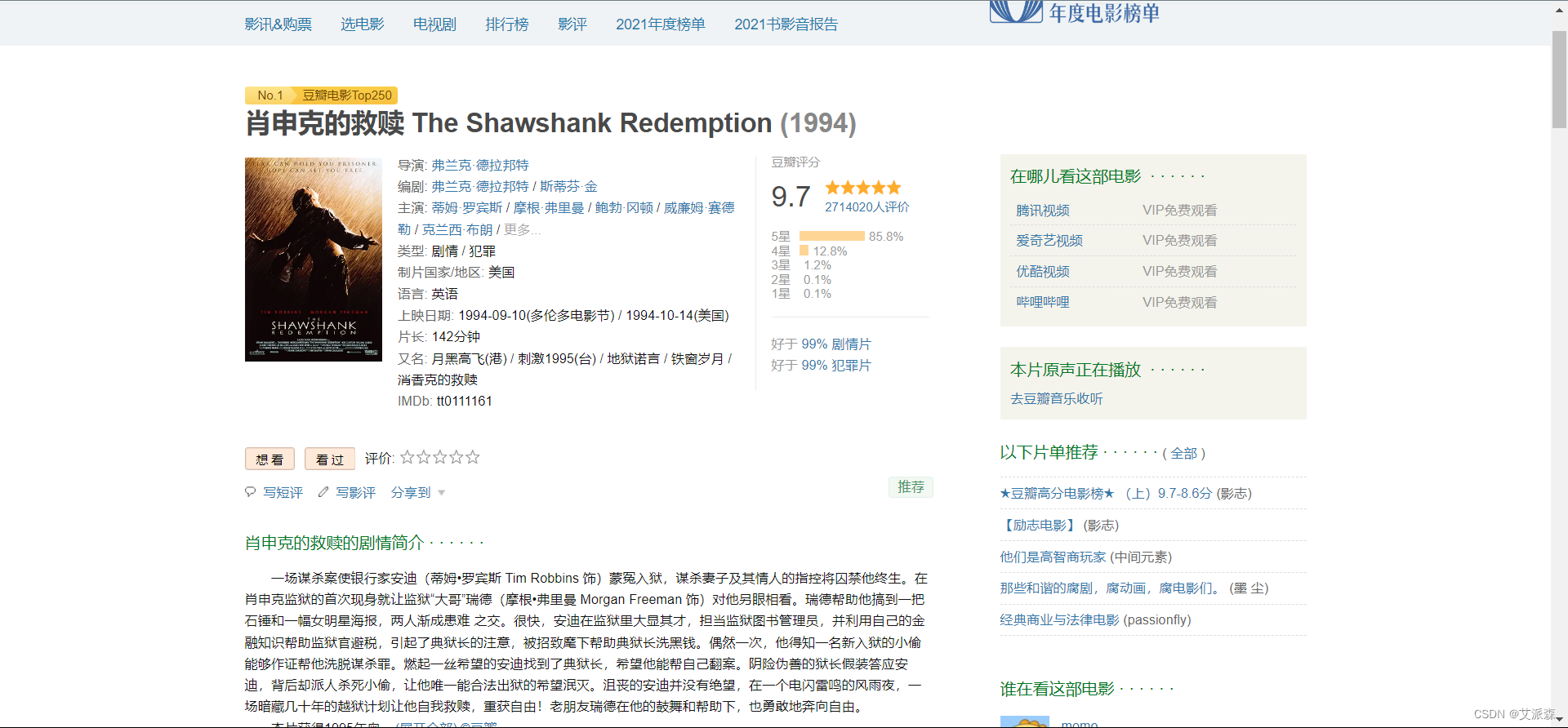1568x728 pixels.
Task: Open 2021书影音报告 navigation link
Action: (x=786, y=24)
